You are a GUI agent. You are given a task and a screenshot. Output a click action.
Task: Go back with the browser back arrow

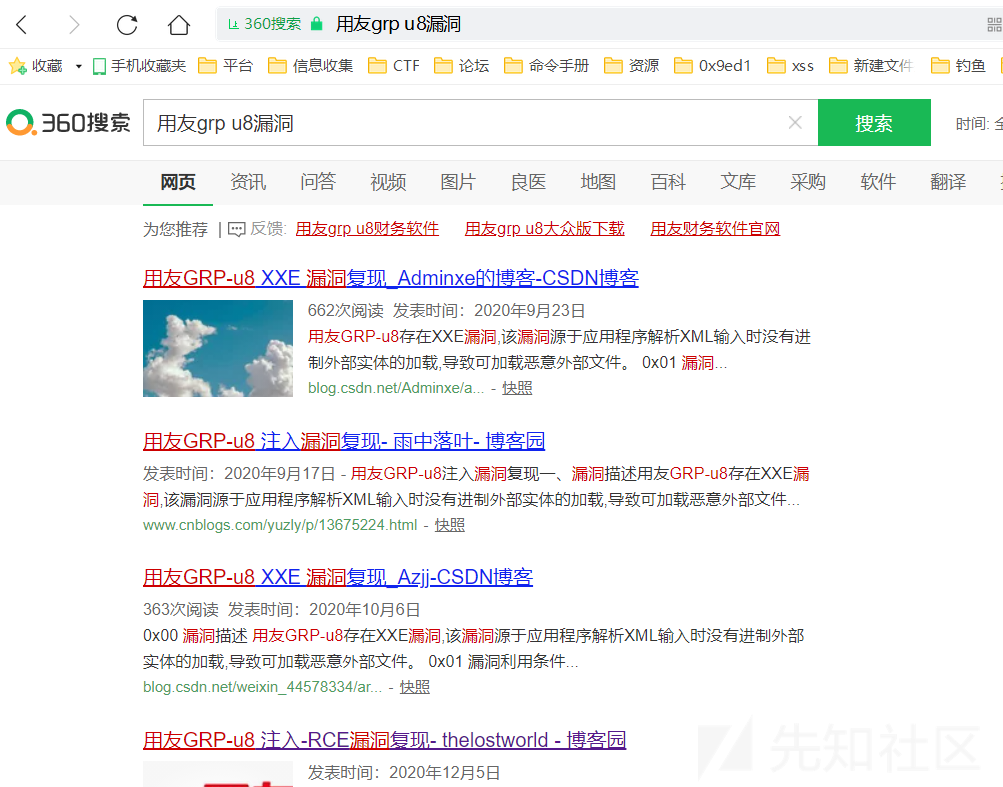tap(22, 25)
